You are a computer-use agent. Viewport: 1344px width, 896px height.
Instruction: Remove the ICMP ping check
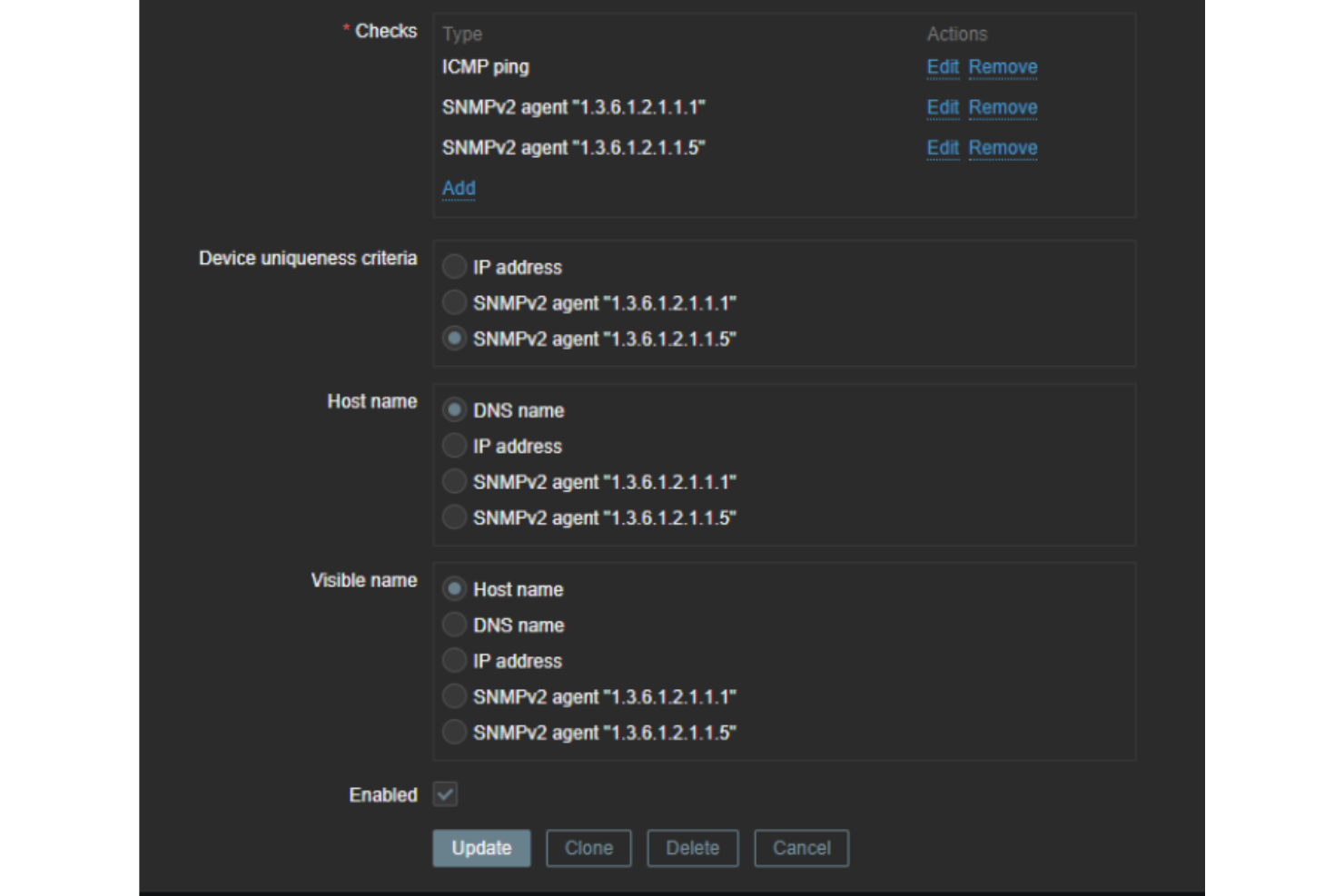pyautogui.click(x=1003, y=66)
